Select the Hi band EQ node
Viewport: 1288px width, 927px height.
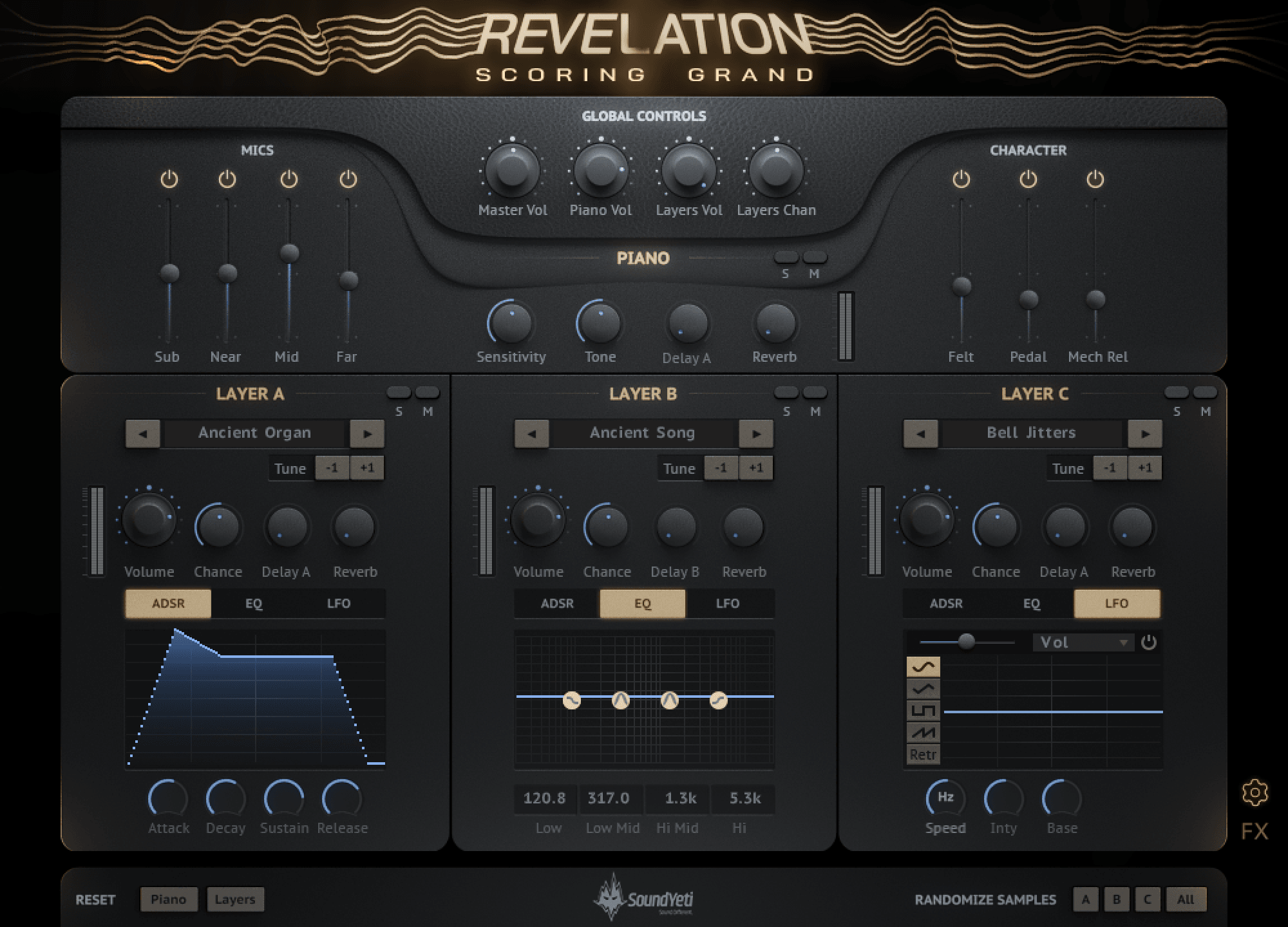pos(718,700)
